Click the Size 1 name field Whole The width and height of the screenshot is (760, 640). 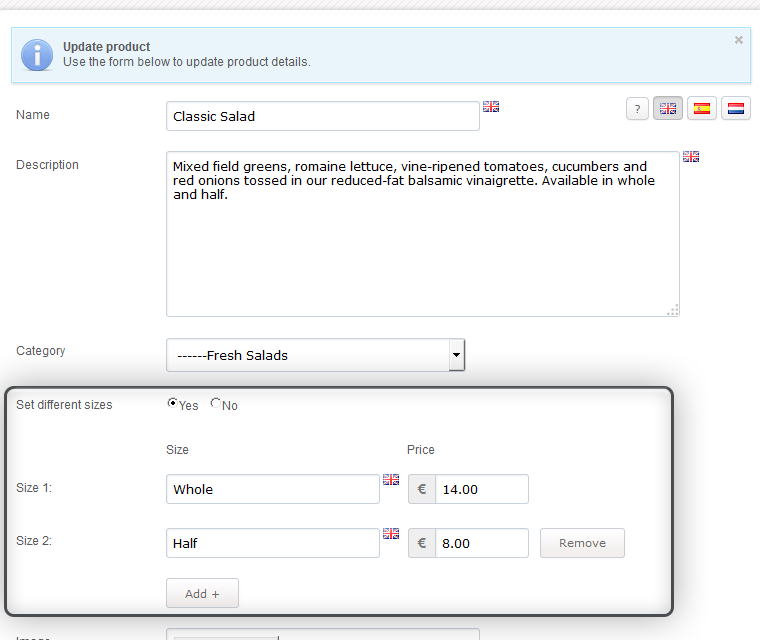click(x=273, y=489)
